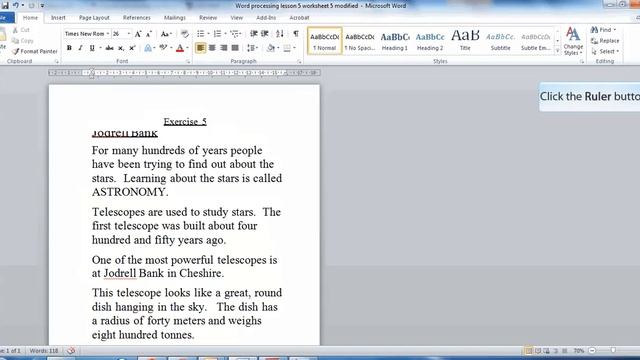Click the red font color button
This screenshot has width=640, height=360.
pyautogui.click(x=180, y=48)
